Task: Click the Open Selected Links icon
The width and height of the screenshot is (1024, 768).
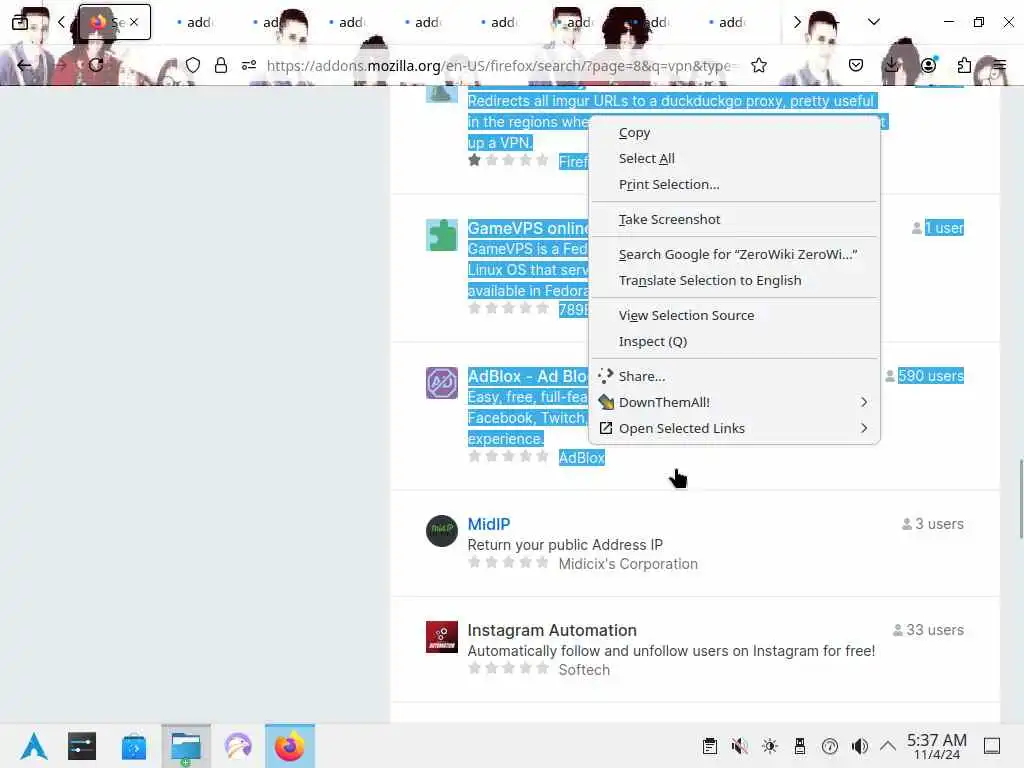Action: tap(606, 428)
